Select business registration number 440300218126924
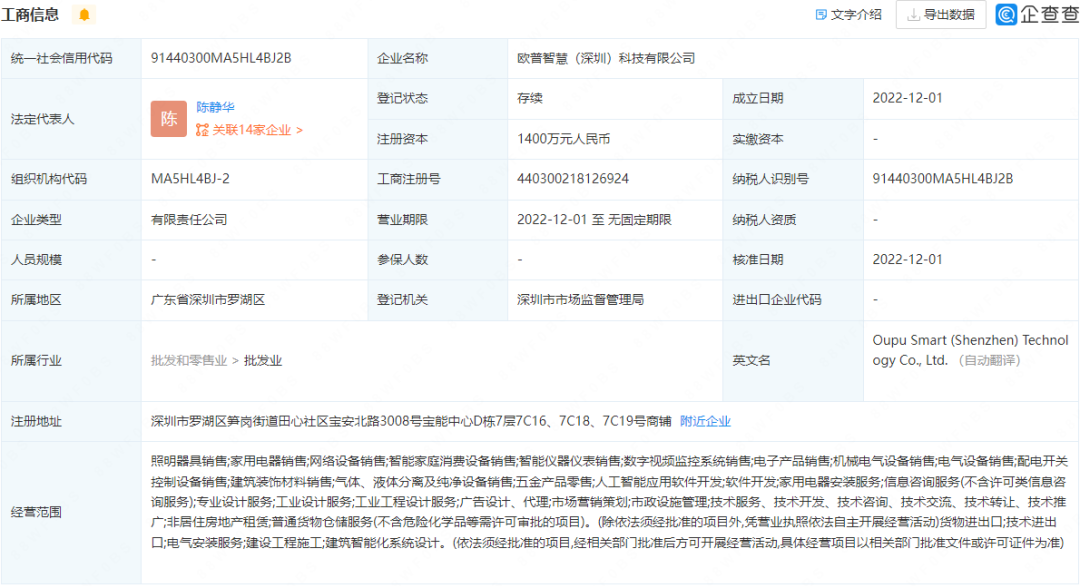1080x588 pixels. [x=573, y=178]
